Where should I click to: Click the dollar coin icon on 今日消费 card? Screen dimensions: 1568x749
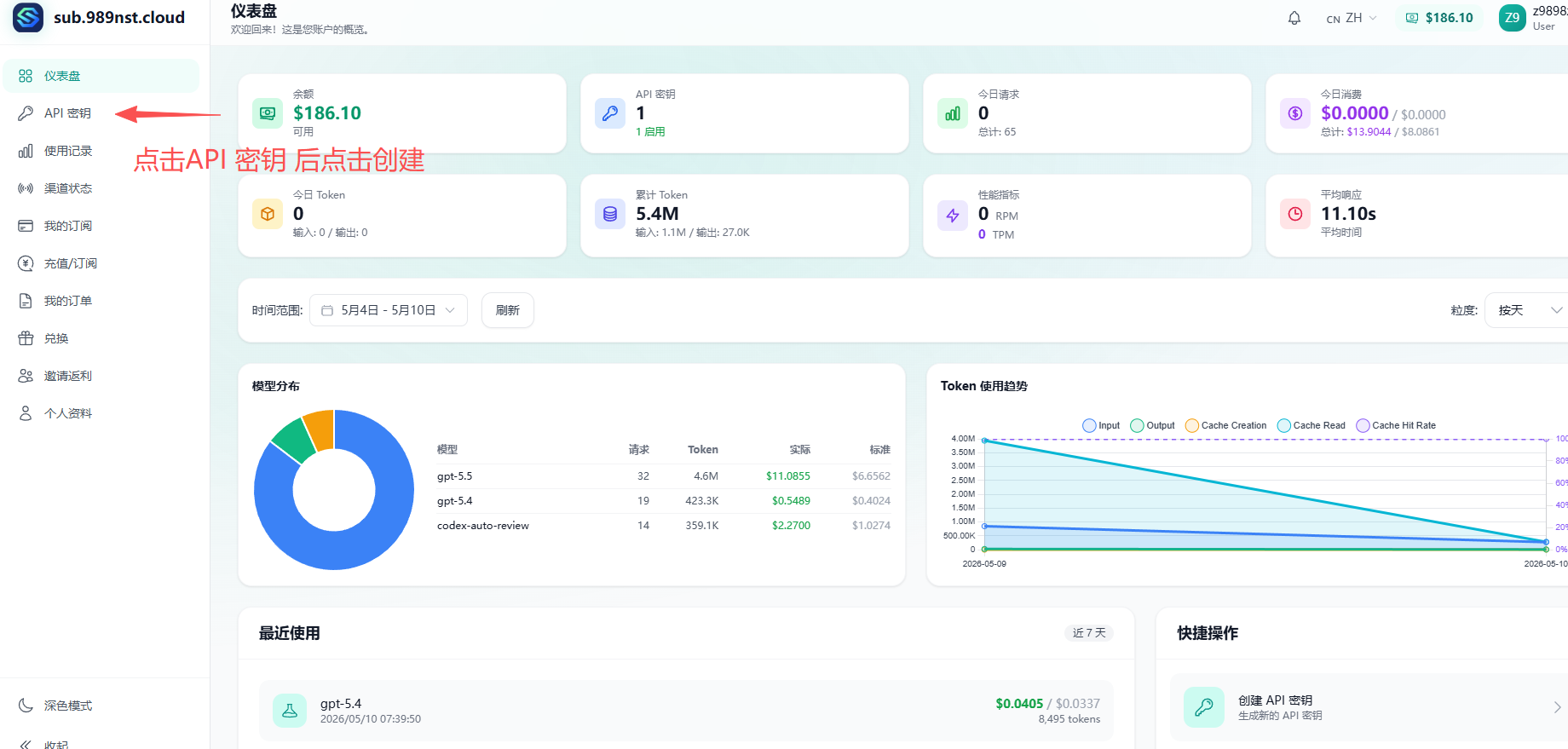1295,113
